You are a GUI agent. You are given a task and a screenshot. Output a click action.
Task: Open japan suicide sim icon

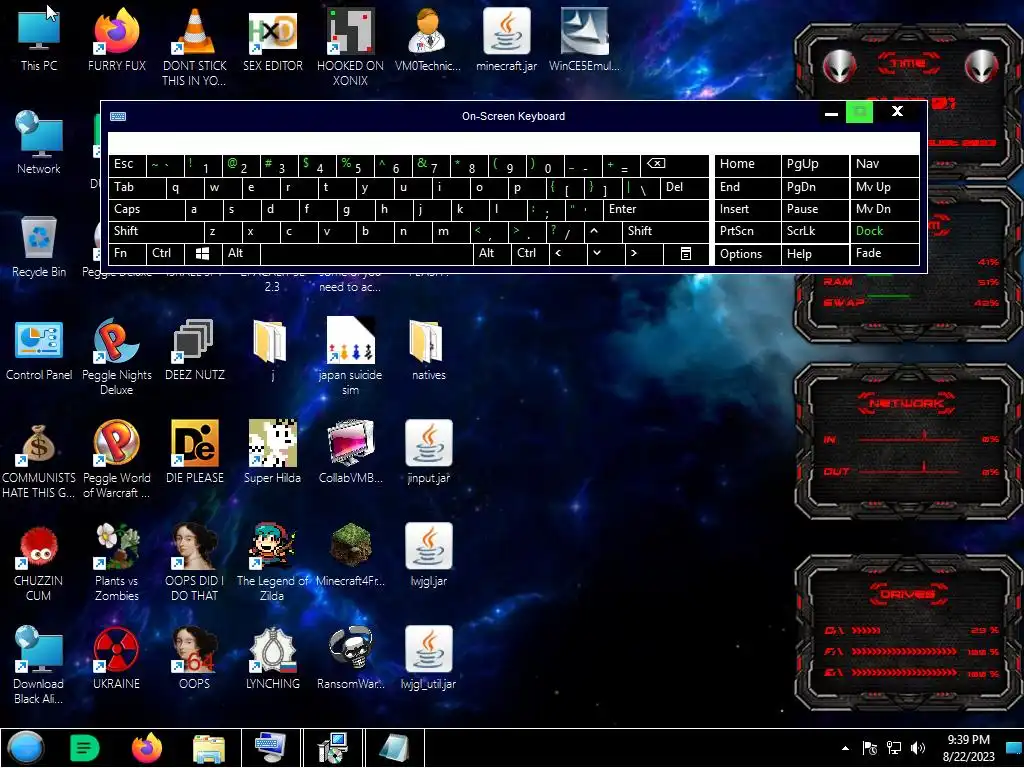pyautogui.click(x=350, y=357)
